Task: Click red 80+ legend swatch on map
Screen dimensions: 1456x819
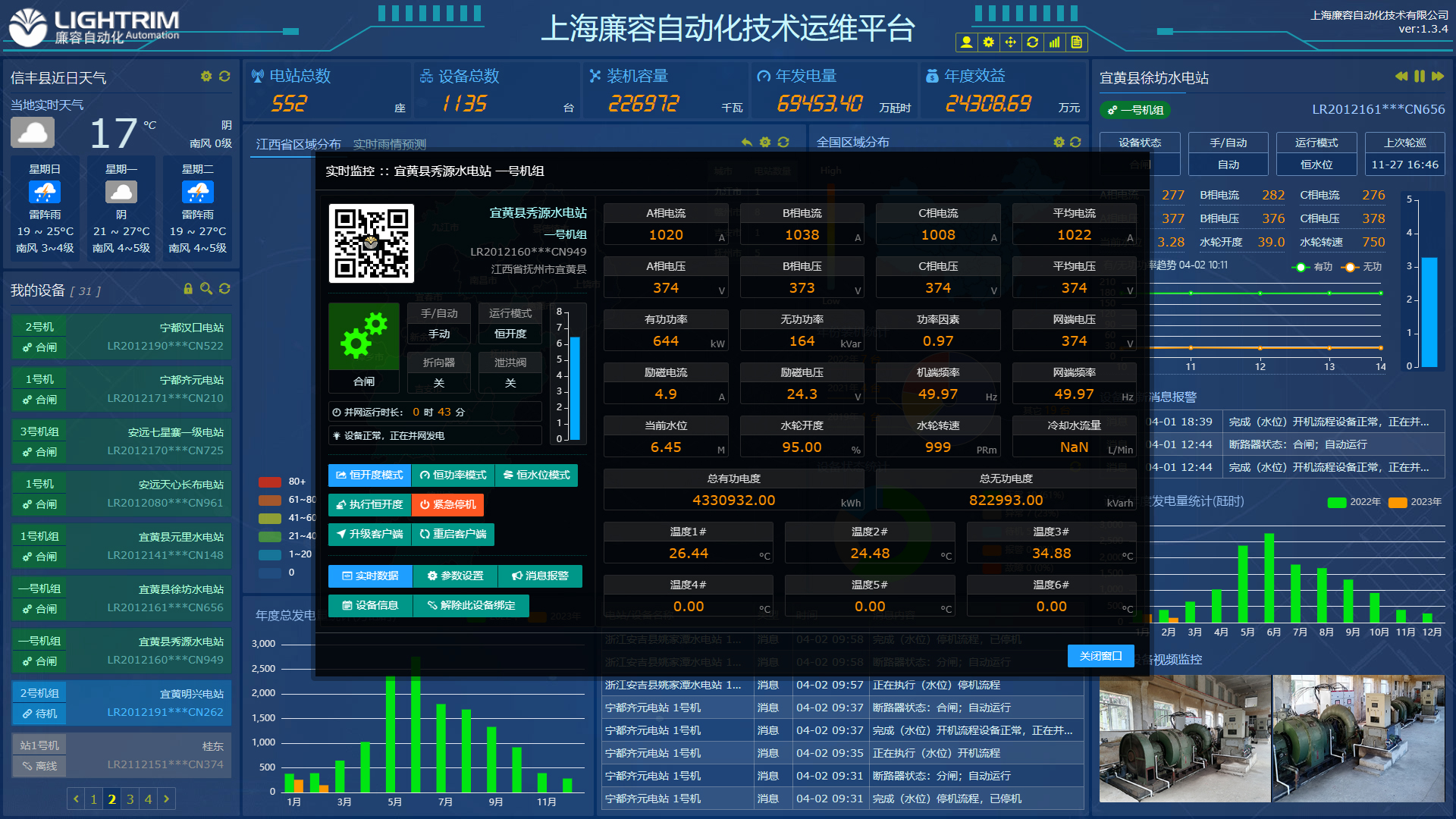Action: pyautogui.click(x=270, y=482)
